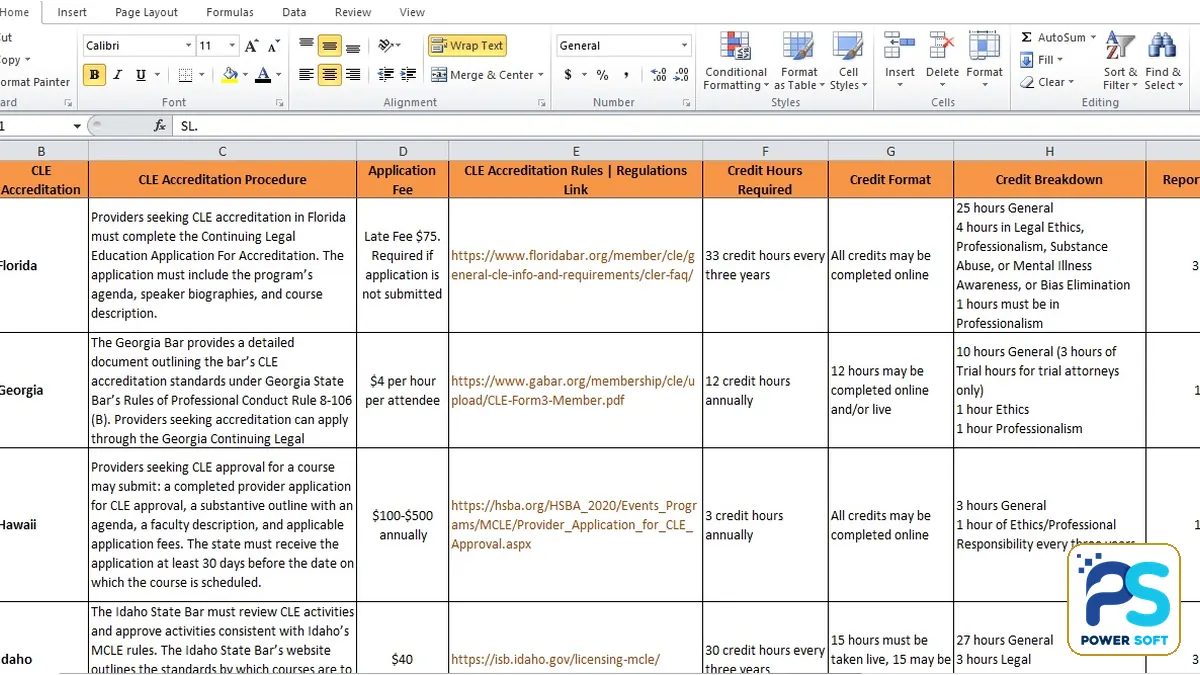Open the Name Box dropdown
The image size is (1200, 675).
pyautogui.click(x=77, y=126)
